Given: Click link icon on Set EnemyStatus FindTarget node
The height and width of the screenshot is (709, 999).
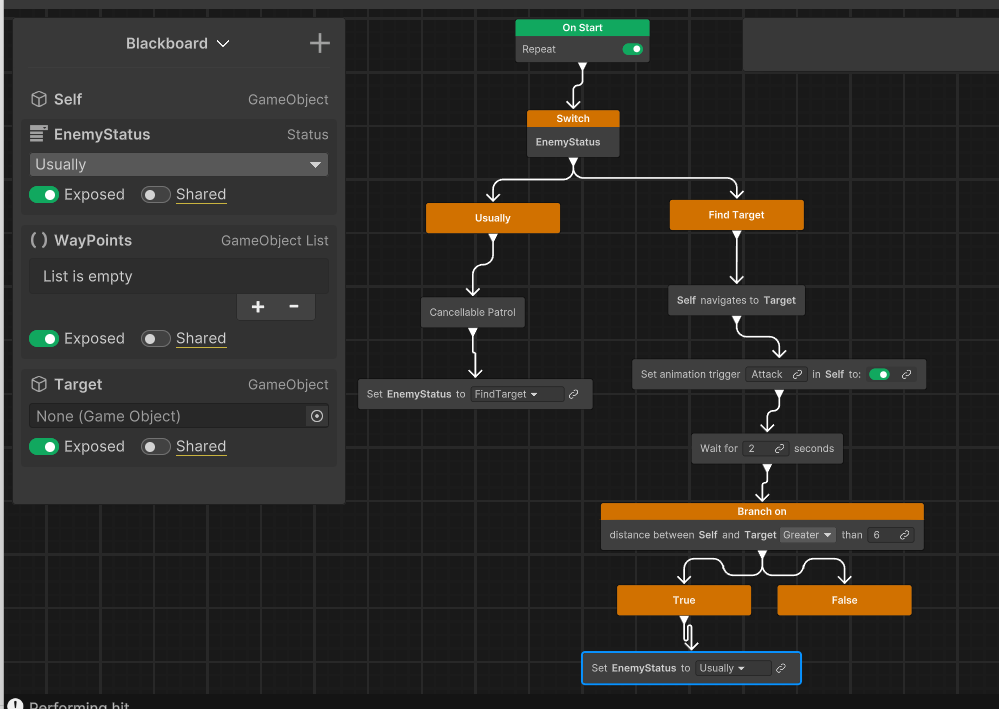Looking at the screenshot, I should tap(574, 394).
